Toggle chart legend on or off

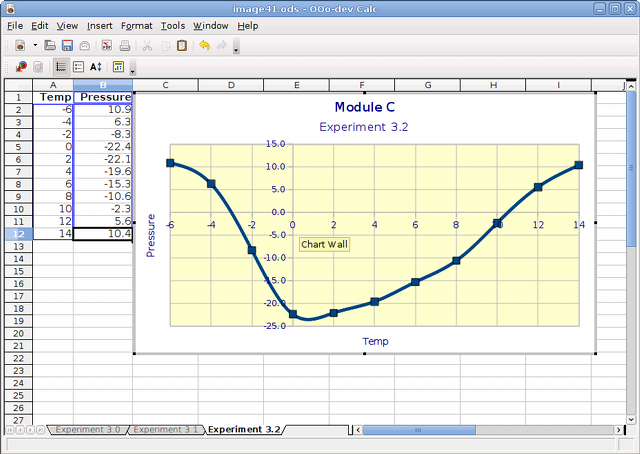pyautogui.click(x=78, y=67)
